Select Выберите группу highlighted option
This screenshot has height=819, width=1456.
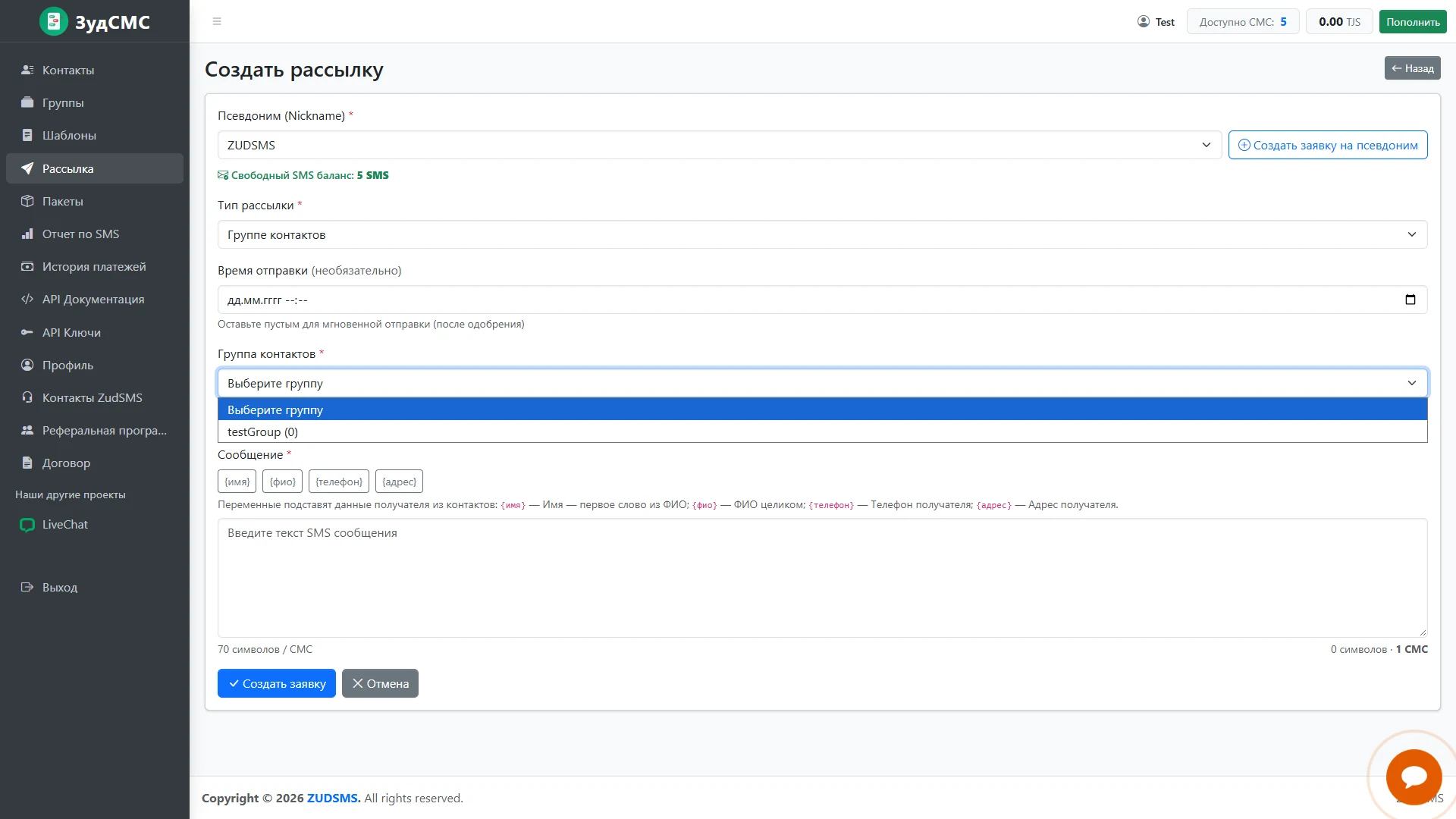click(822, 409)
